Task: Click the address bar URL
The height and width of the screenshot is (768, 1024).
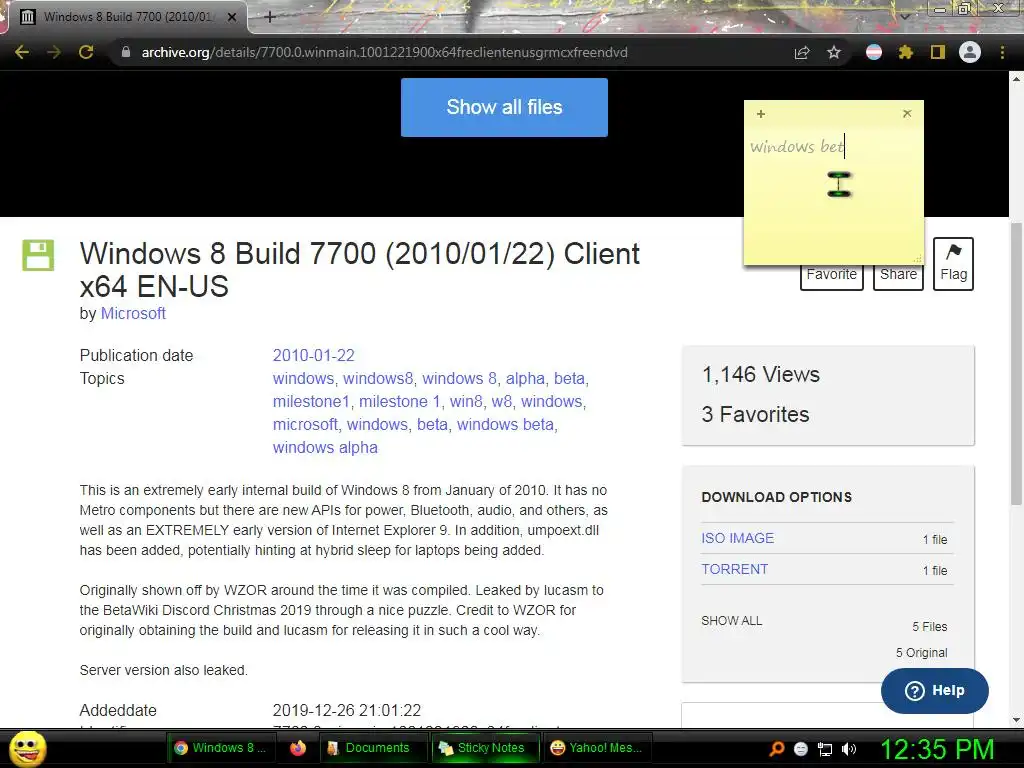Action: click(x=384, y=52)
